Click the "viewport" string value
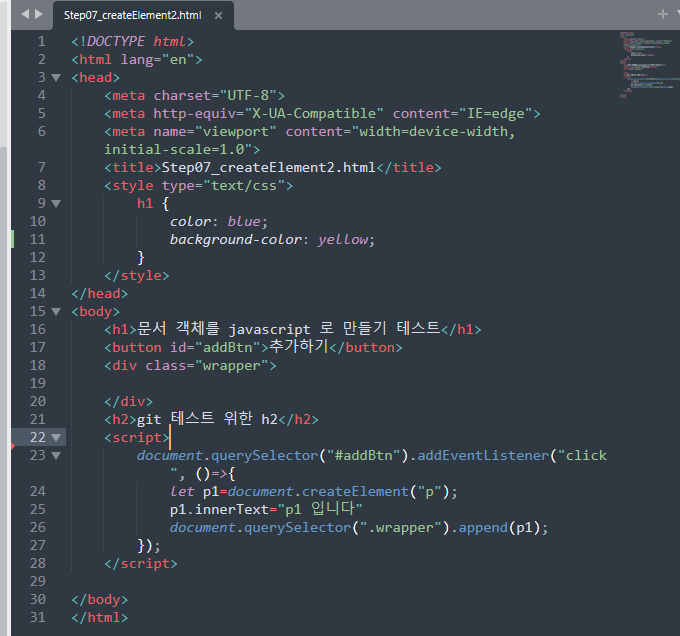Viewport: 680px width, 636px height. point(236,131)
